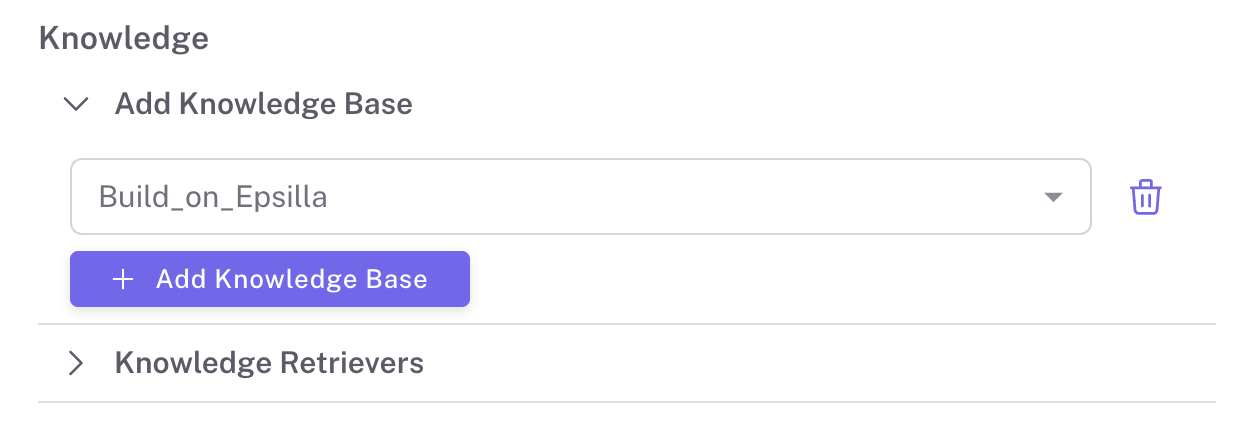
Task: Select the Build_on_Epsilla combo box field
Action: click(x=580, y=197)
